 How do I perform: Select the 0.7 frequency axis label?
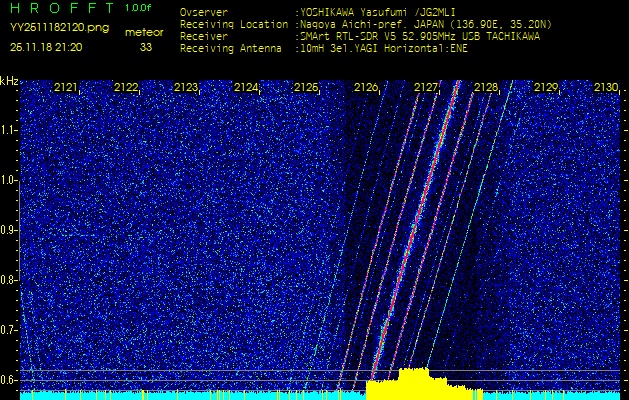click(10, 329)
